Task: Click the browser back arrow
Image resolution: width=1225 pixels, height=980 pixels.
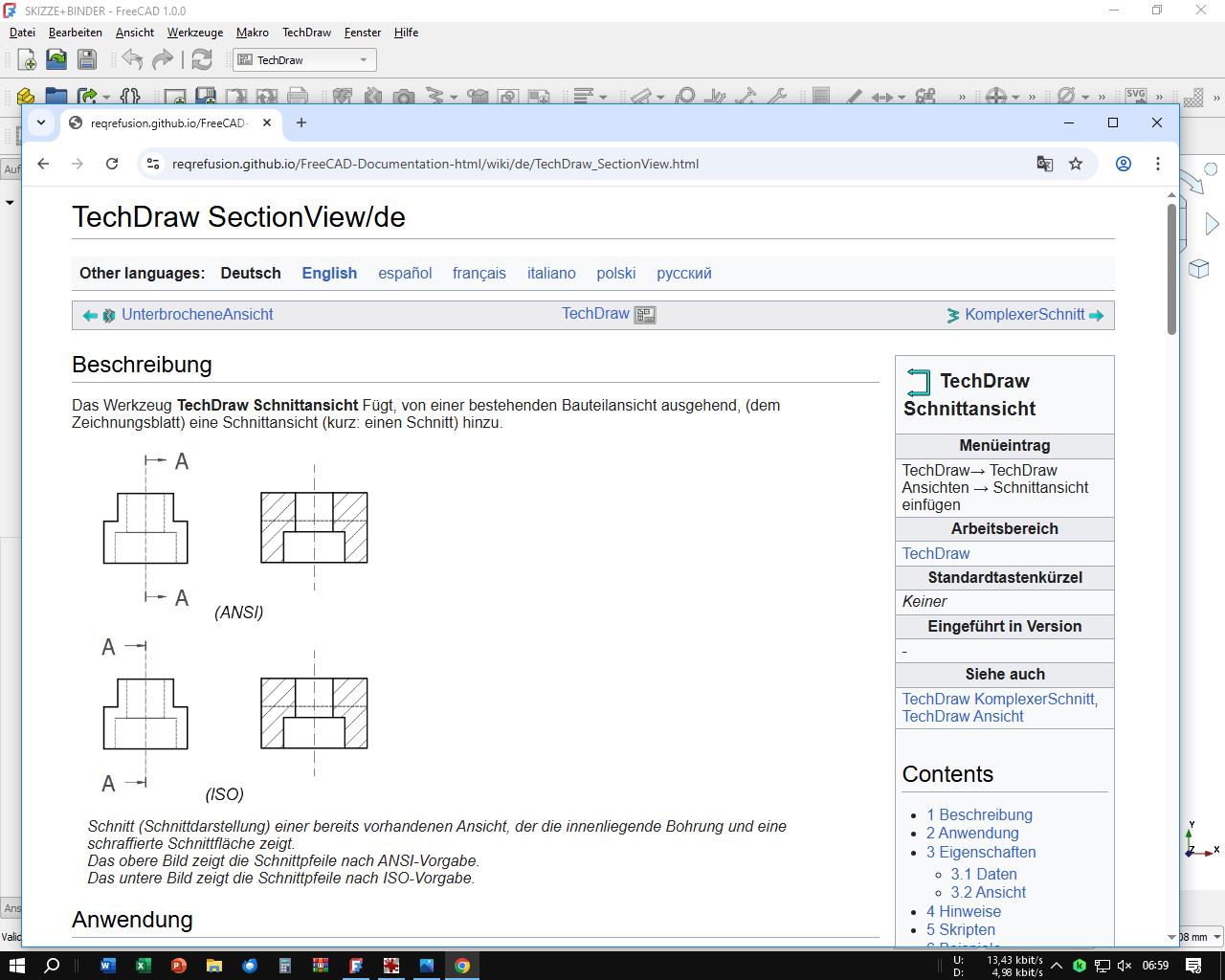Action: pos(43,164)
